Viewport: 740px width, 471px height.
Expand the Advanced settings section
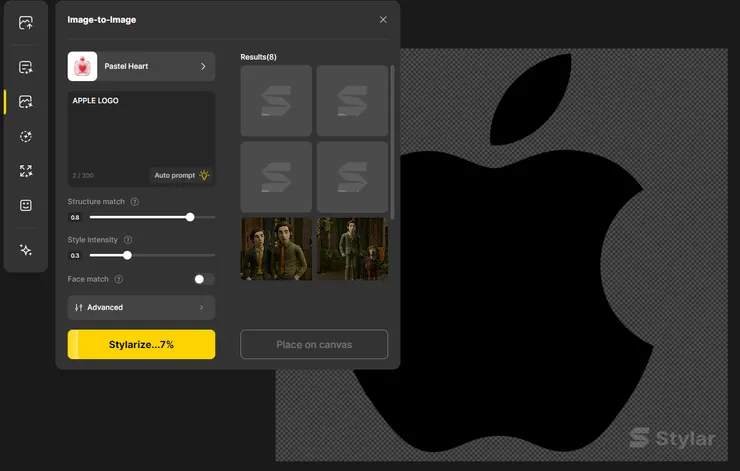[141, 307]
